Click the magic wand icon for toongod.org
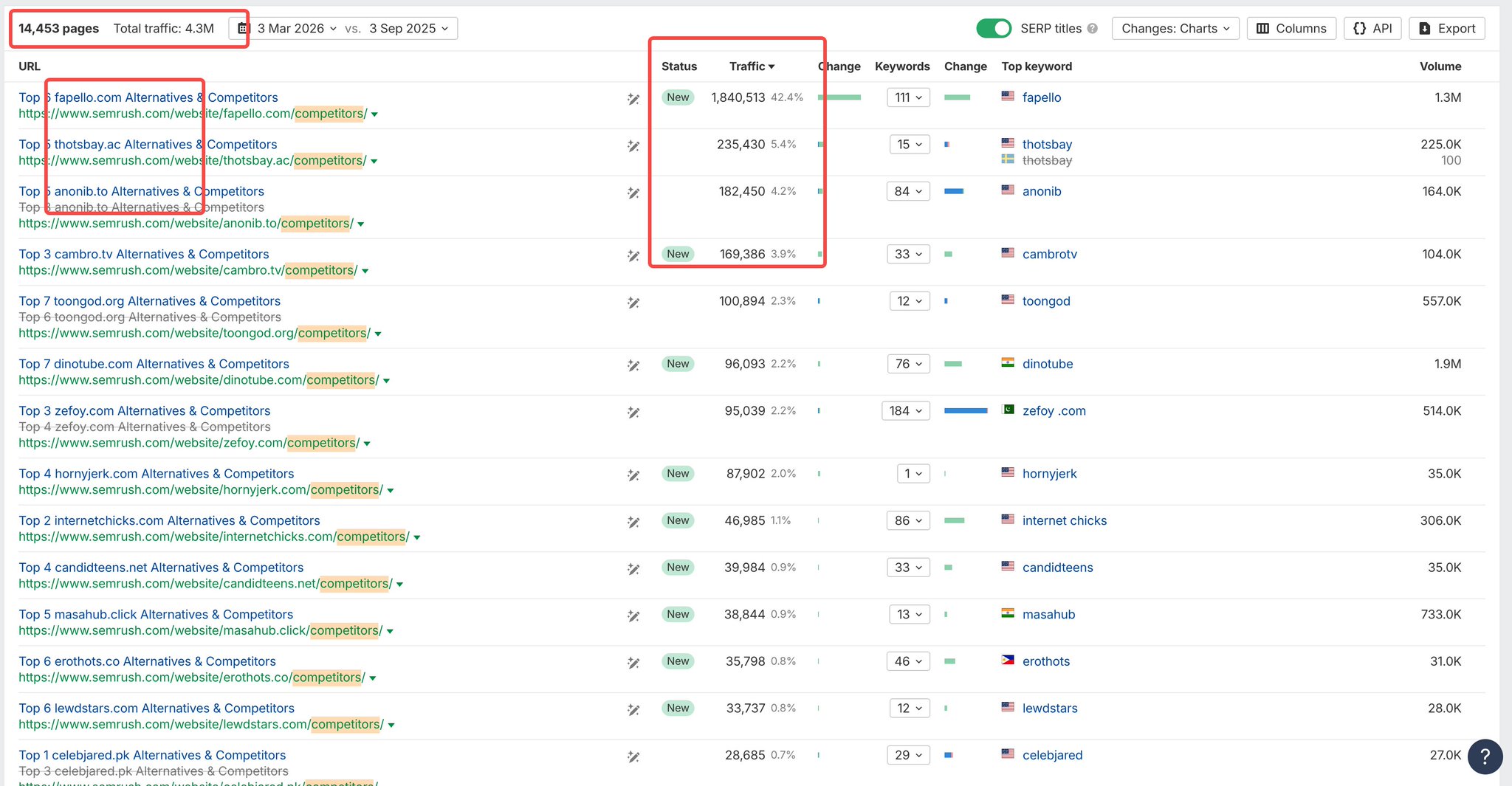Image resolution: width=1512 pixels, height=786 pixels. [633, 303]
